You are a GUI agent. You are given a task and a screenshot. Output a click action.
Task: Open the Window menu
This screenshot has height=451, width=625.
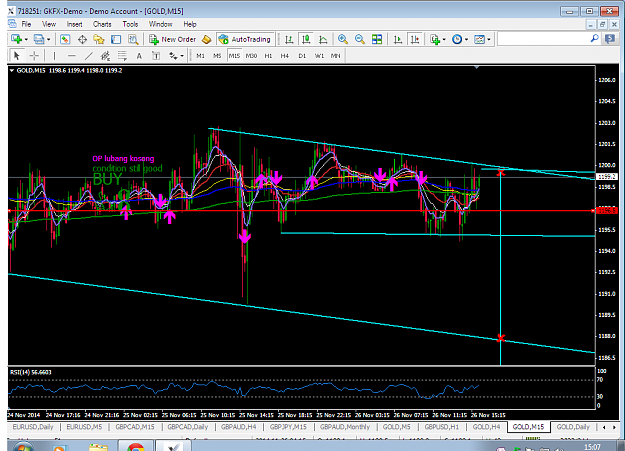pyautogui.click(x=161, y=24)
